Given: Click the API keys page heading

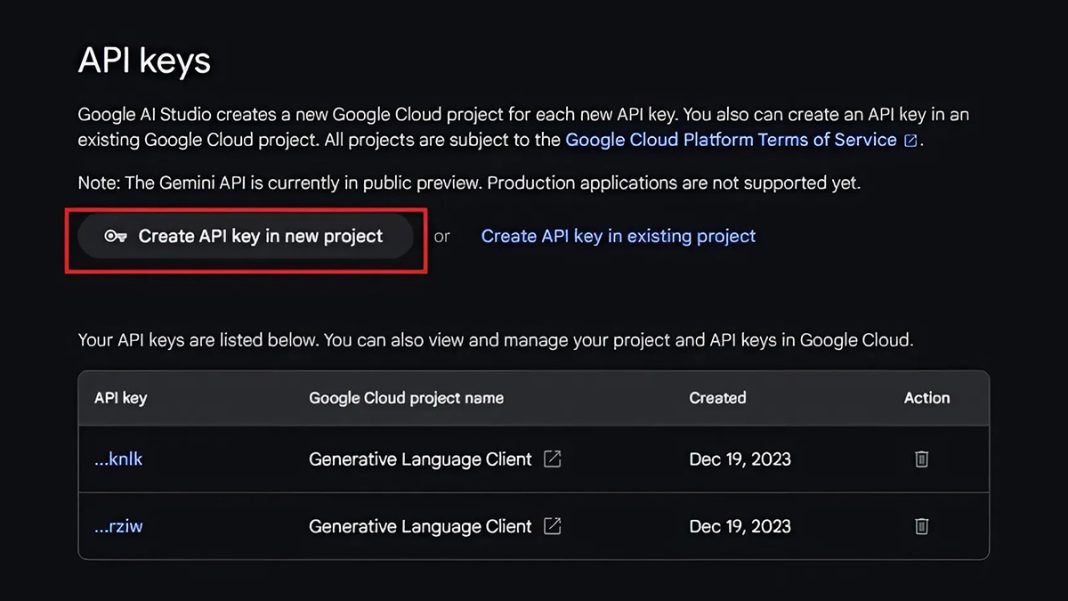Looking at the screenshot, I should pos(144,61).
